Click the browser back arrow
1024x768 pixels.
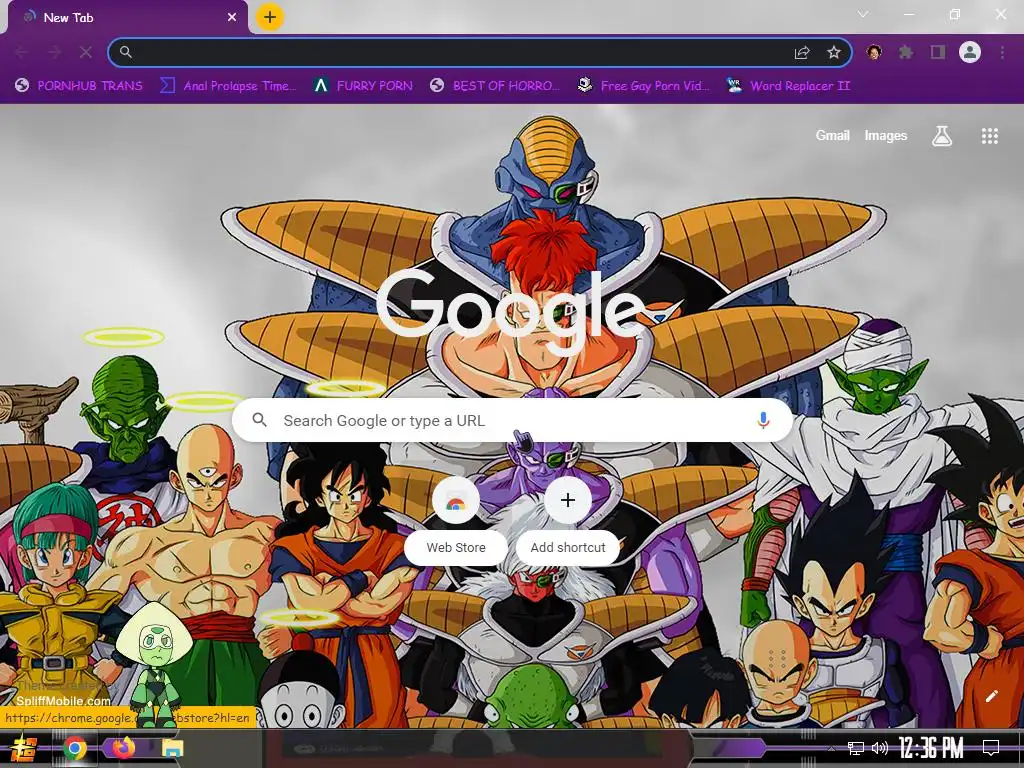click(x=22, y=52)
